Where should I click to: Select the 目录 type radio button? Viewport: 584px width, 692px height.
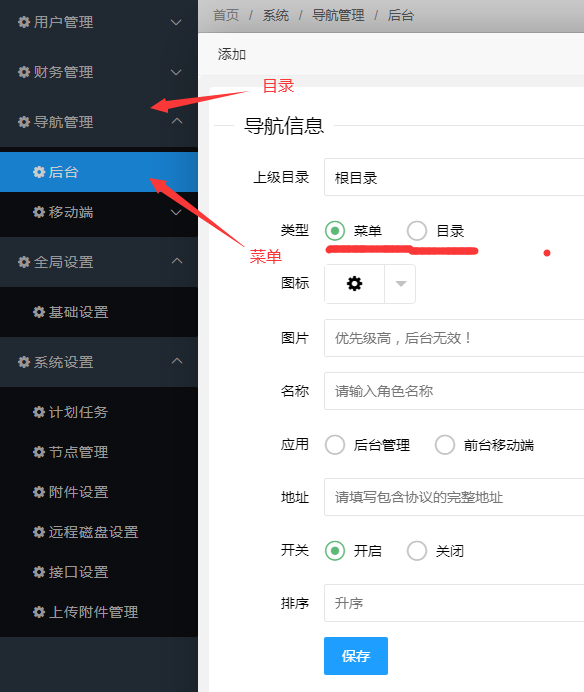click(x=417, y=231)
